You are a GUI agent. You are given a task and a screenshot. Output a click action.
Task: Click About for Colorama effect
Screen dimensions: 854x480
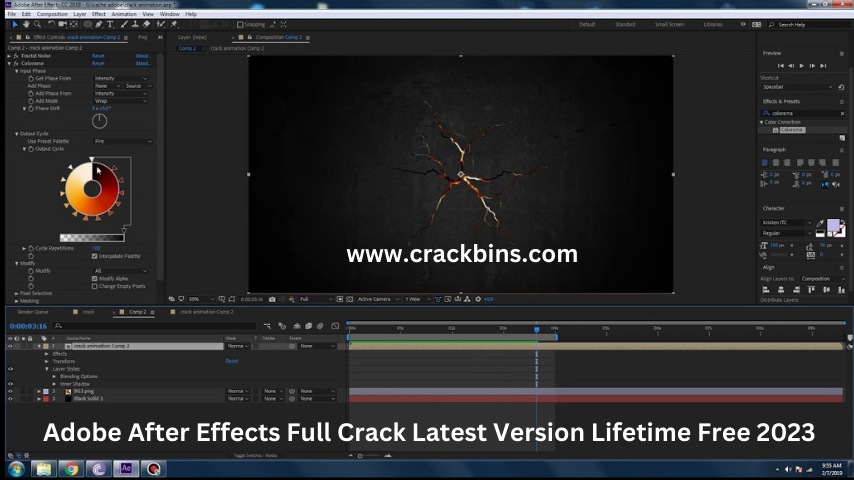point(143,63)
